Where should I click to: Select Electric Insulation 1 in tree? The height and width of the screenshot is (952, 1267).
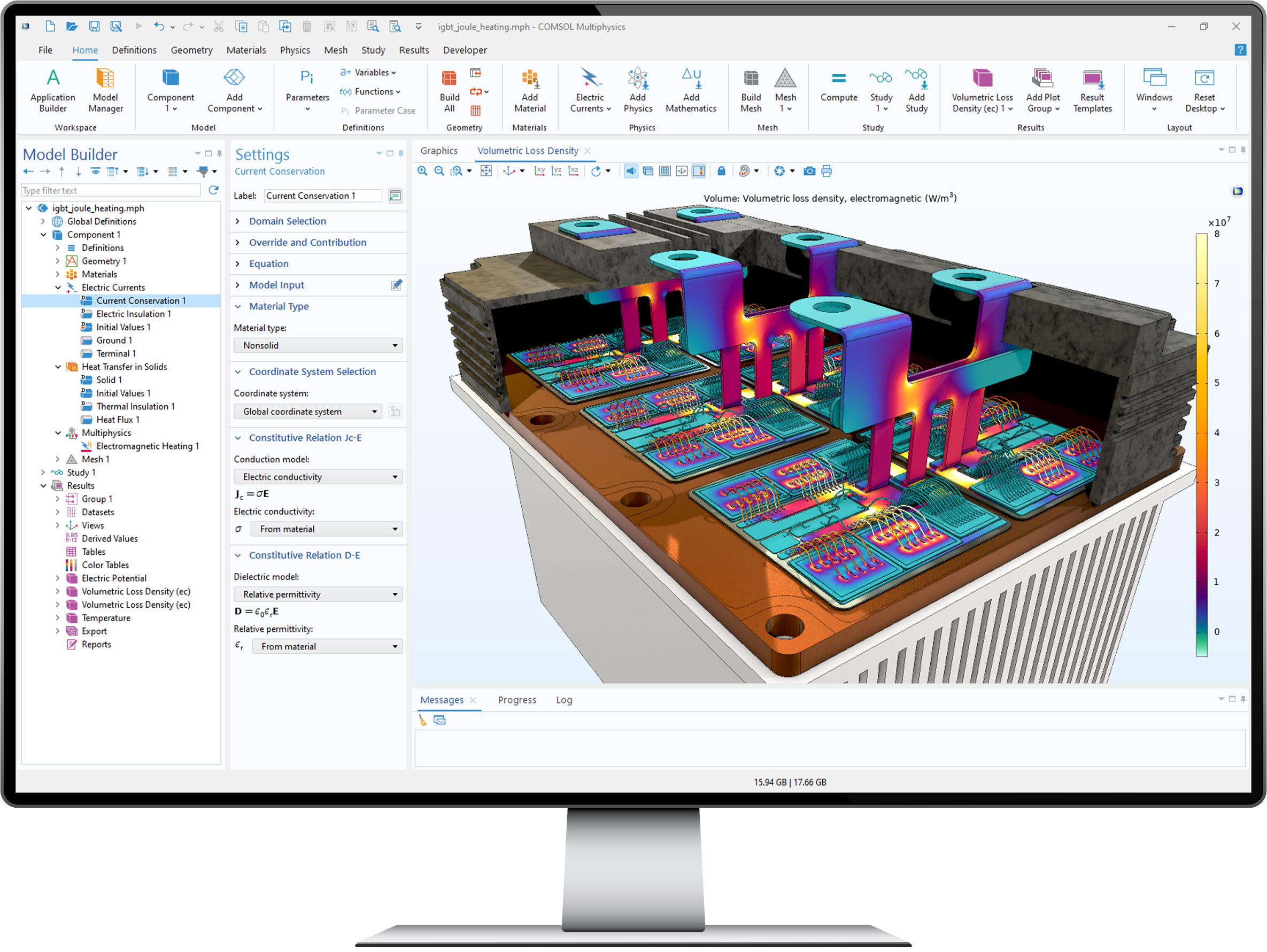134,314
